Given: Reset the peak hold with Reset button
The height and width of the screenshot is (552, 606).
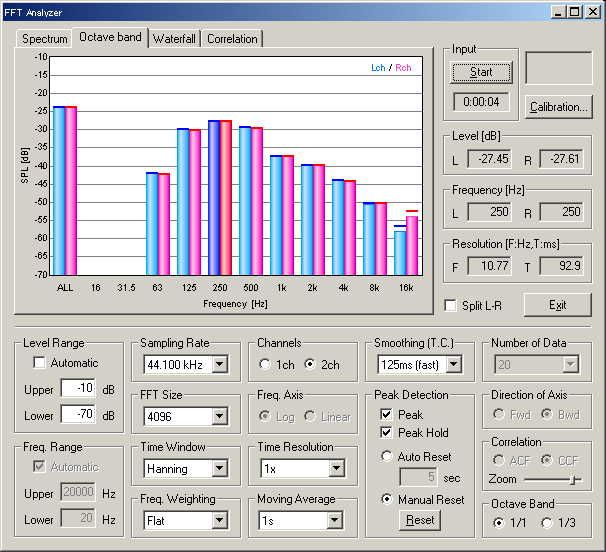Looking at the screenshot, I should click(420, 520).
